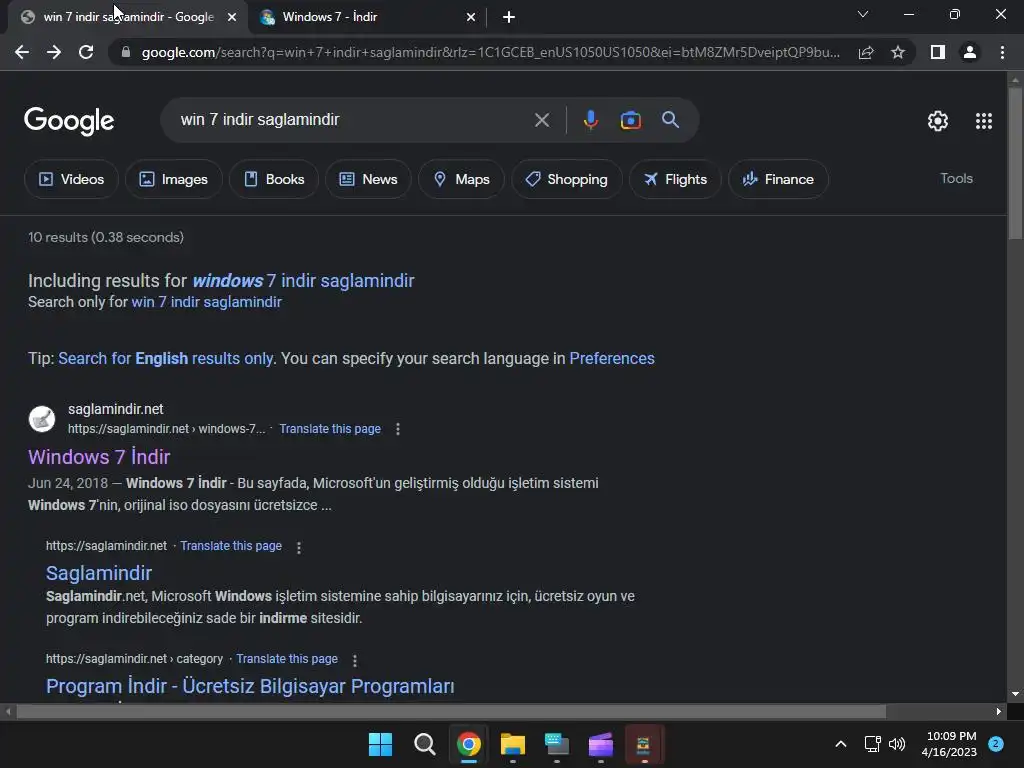Close the Google search tab
This screenshot has height=768, width=1024.
tap(232, 17)
